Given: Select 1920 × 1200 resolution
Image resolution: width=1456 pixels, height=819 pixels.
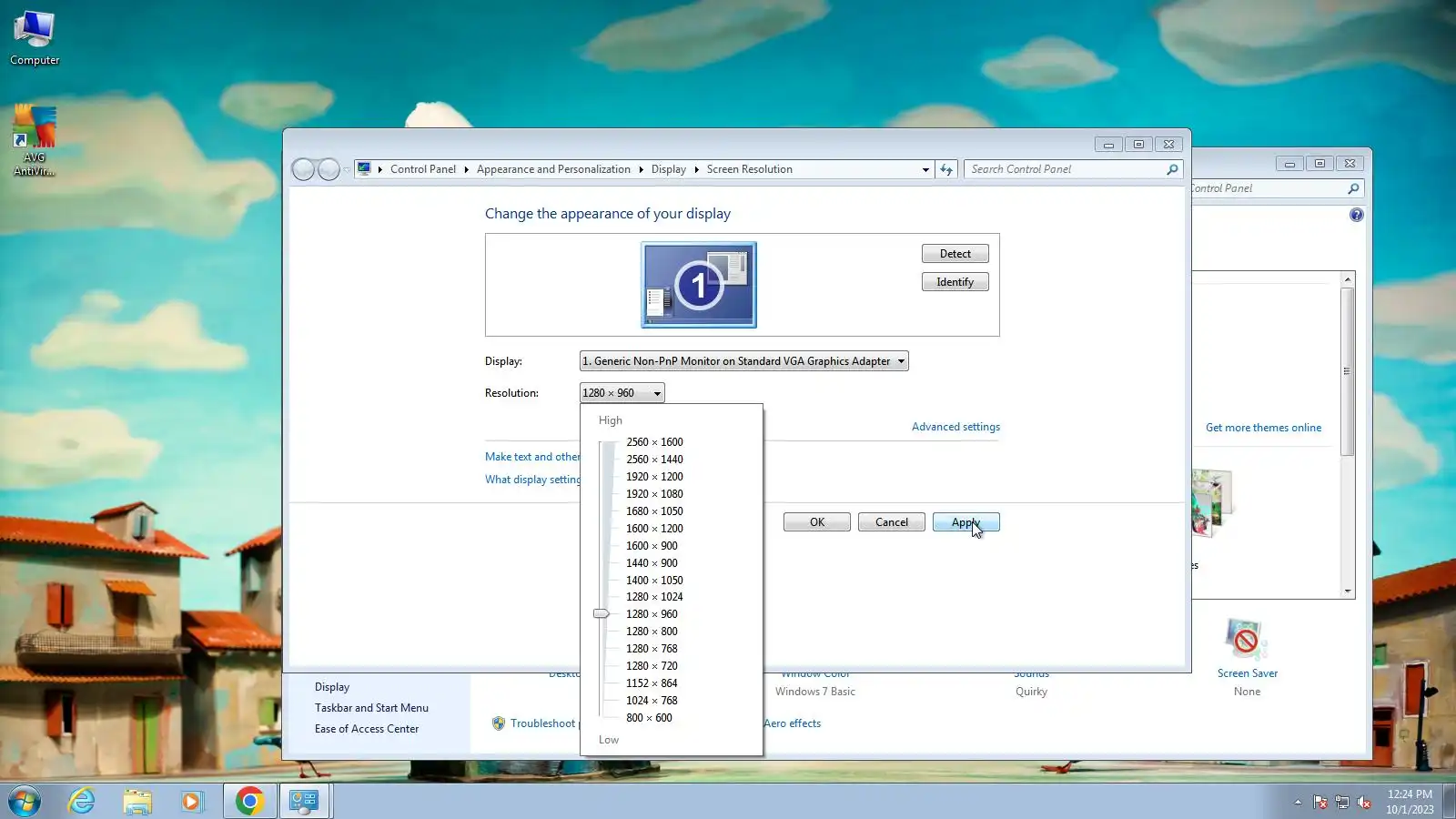Looking at the screenshot, I should click(x=654, y=477).
